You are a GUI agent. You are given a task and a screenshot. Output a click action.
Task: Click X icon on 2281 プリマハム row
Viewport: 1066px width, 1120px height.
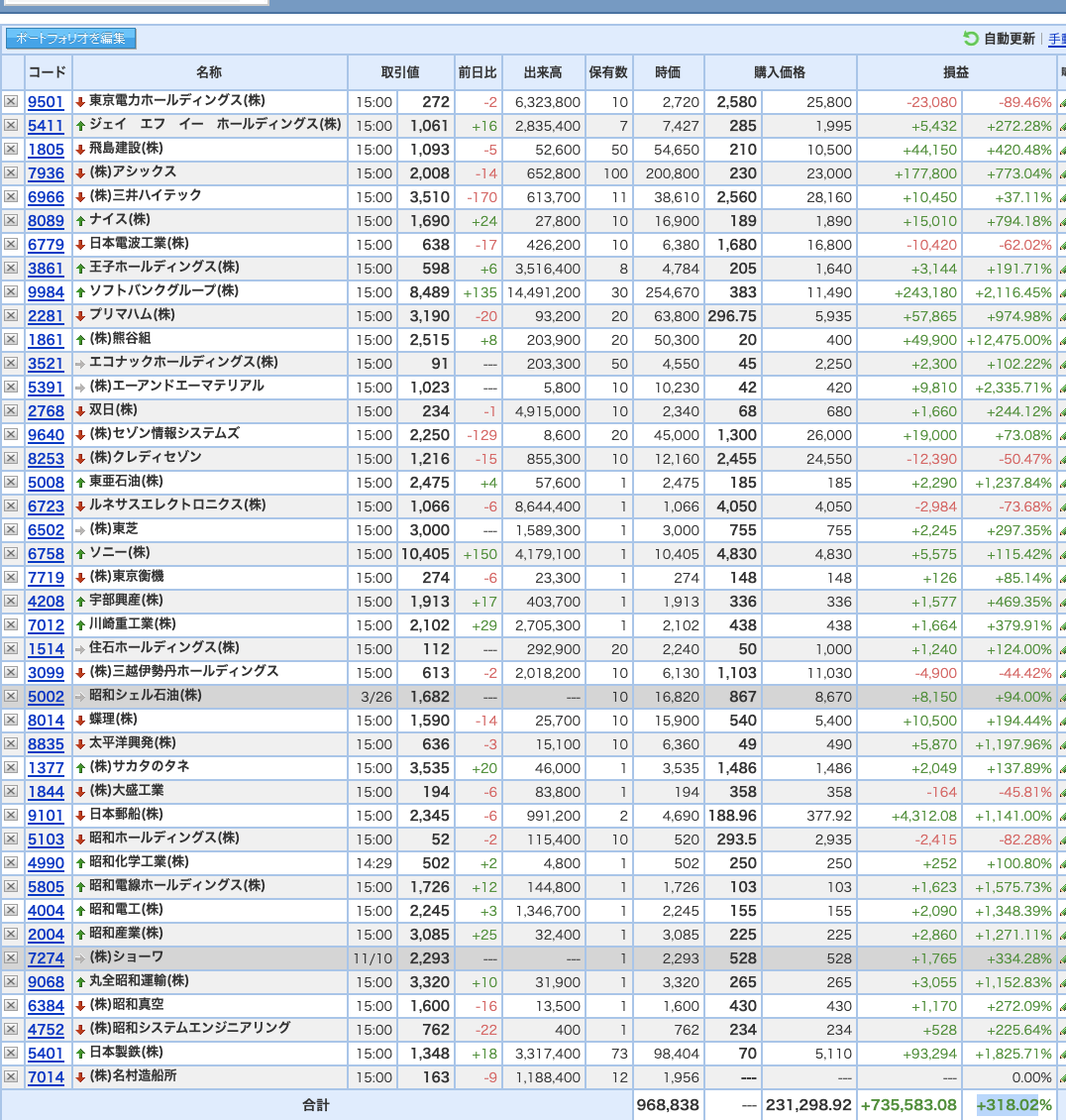tap(11, 315)
